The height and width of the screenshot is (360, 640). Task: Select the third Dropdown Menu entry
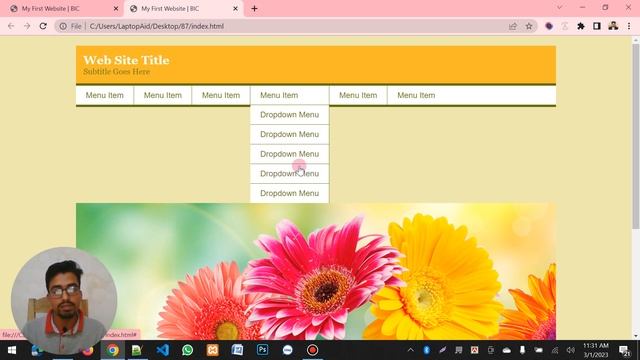click(289, 154)
